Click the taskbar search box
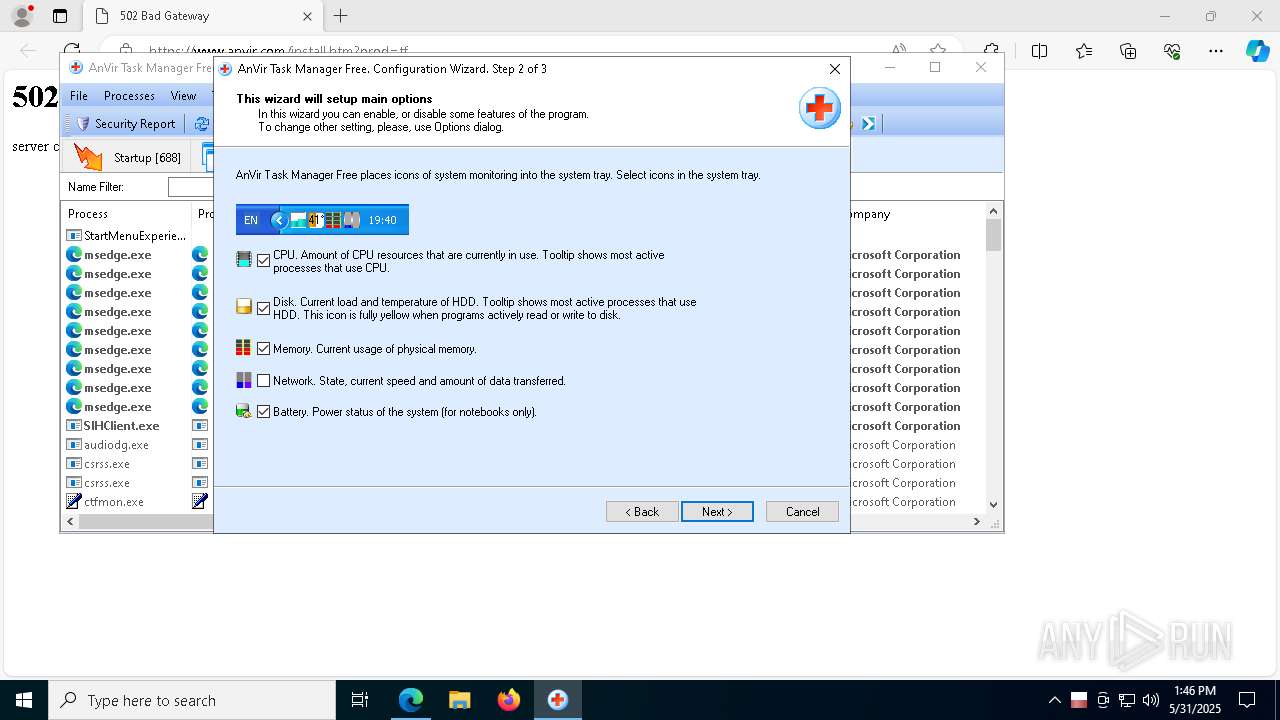This screenshot has width=1280, height=720. point(192,700)
